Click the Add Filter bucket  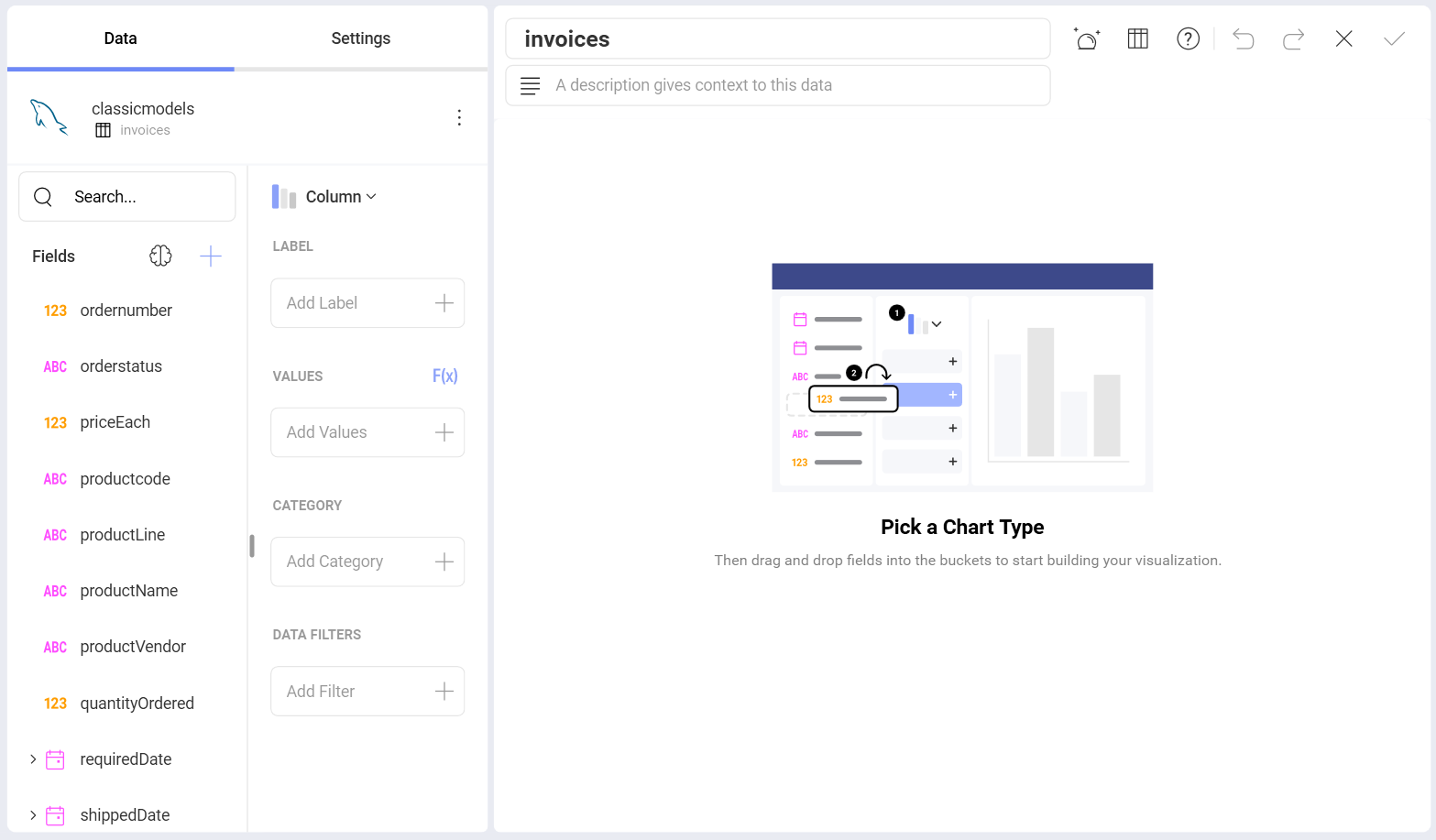click(367, 692)
